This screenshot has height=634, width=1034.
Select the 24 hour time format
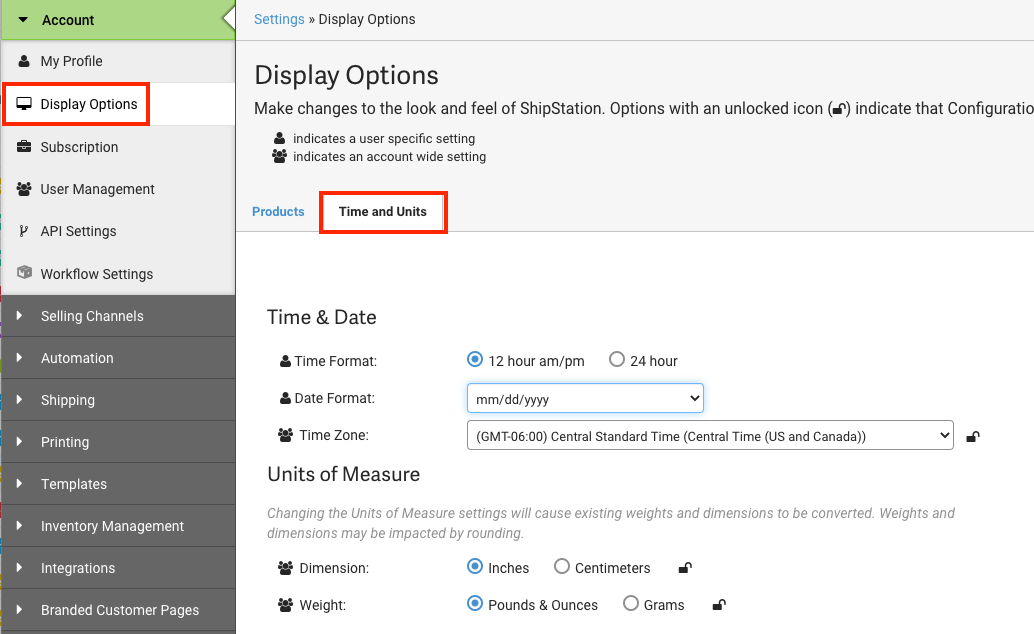[x=617, y=360]
